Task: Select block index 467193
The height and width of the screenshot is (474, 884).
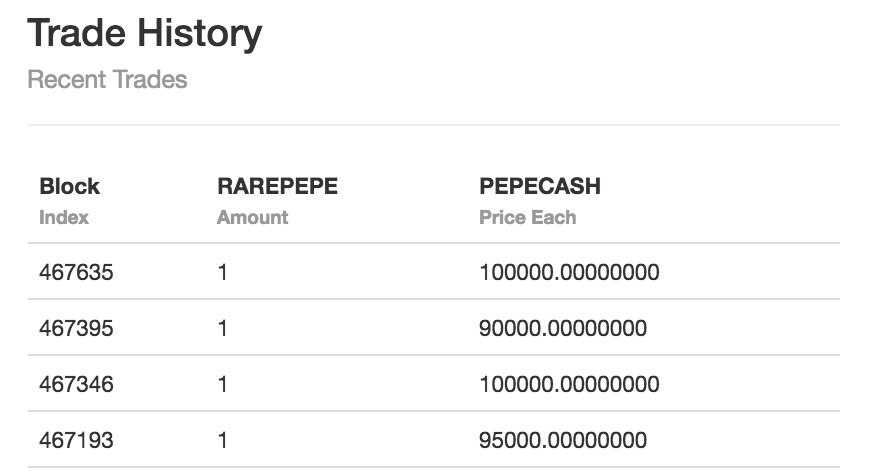Action: pyautogui.click(x=76, y=440)
